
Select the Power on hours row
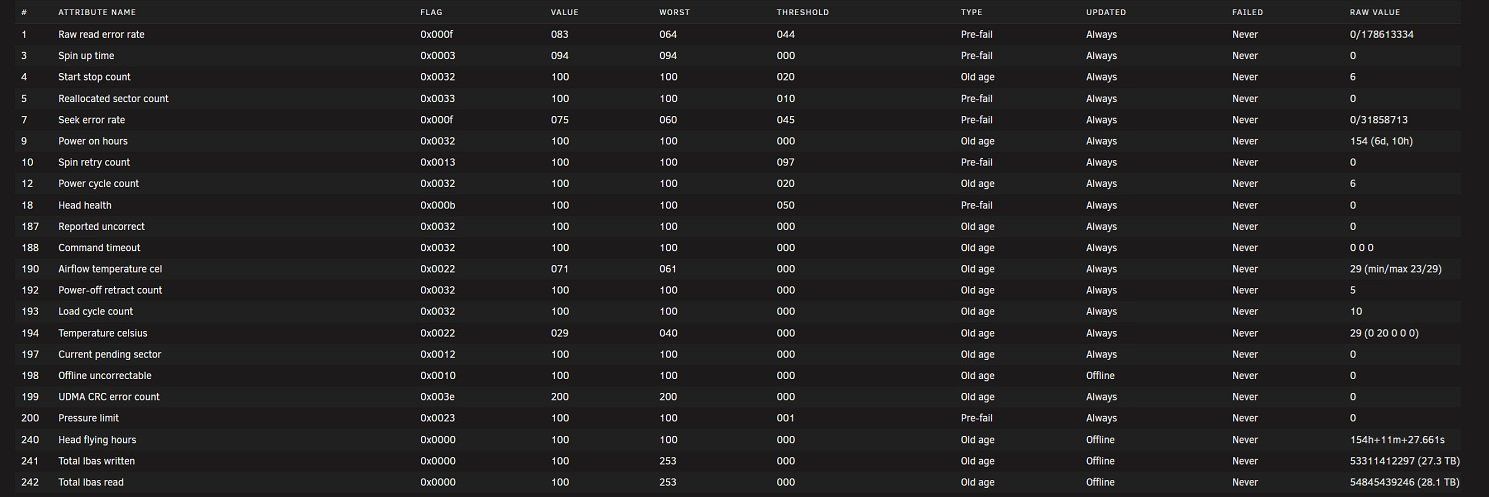pos(744,141)
